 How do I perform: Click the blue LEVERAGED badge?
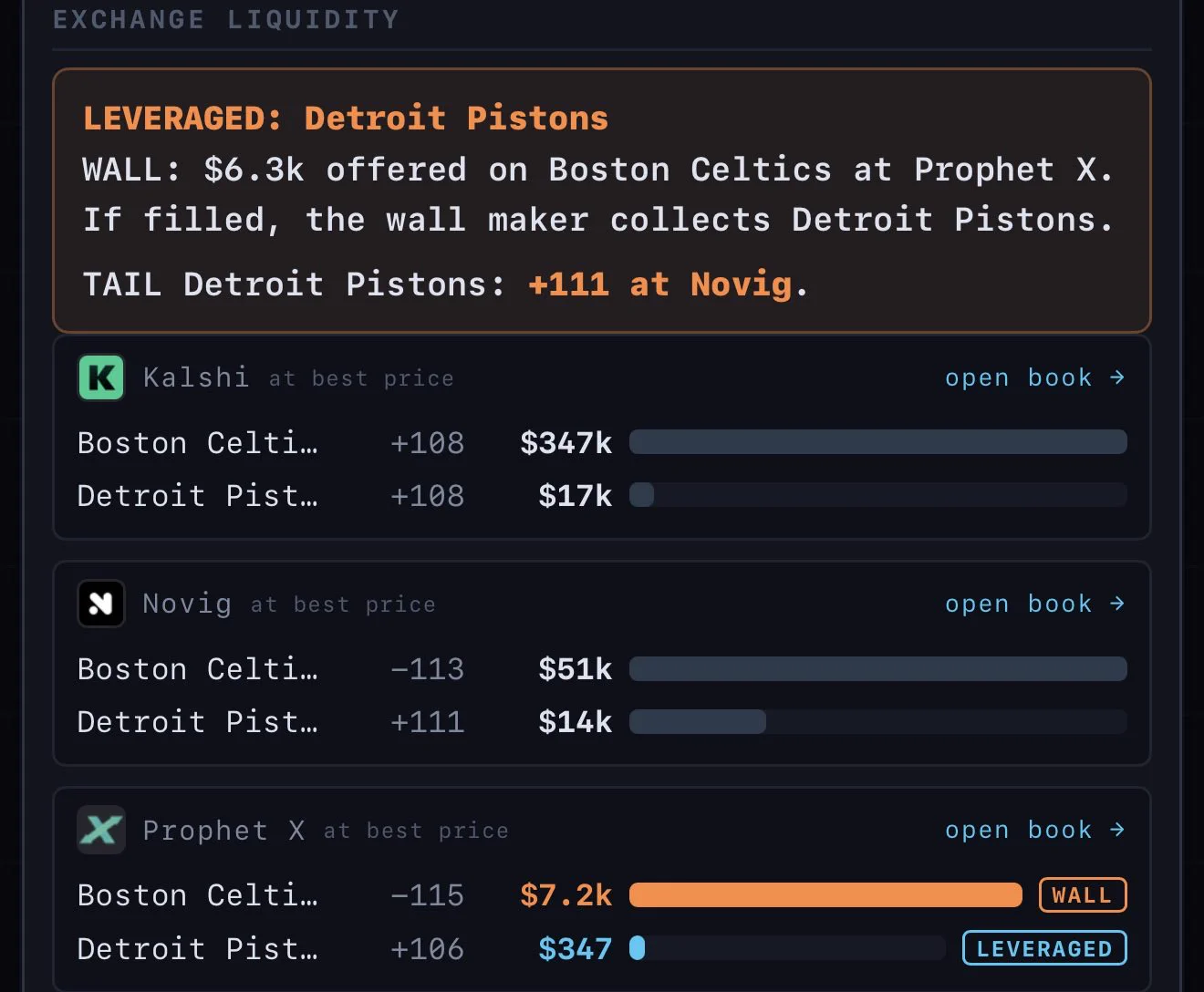tap(1044, 948)
